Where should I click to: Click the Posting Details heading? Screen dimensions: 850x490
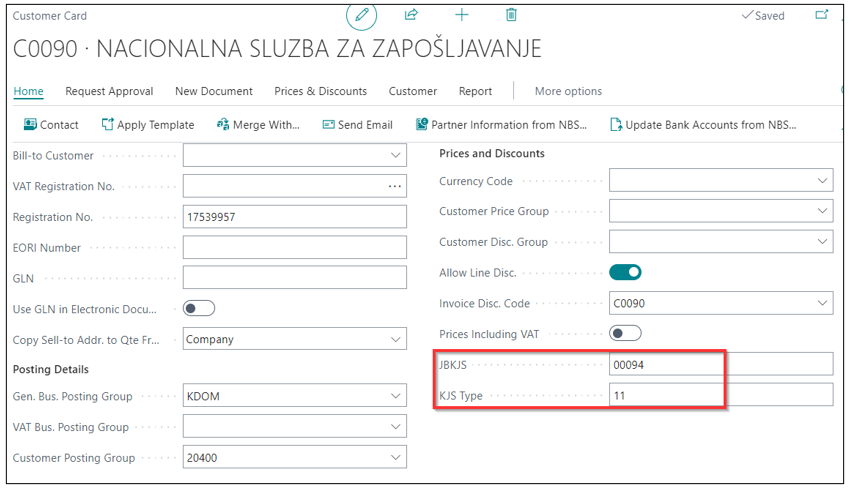pos(50,369)
